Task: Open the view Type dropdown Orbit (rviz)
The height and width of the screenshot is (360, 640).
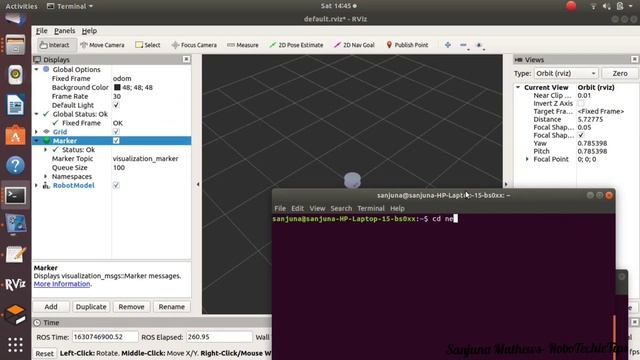Action: pyautogui.click(x=566, y=73)
